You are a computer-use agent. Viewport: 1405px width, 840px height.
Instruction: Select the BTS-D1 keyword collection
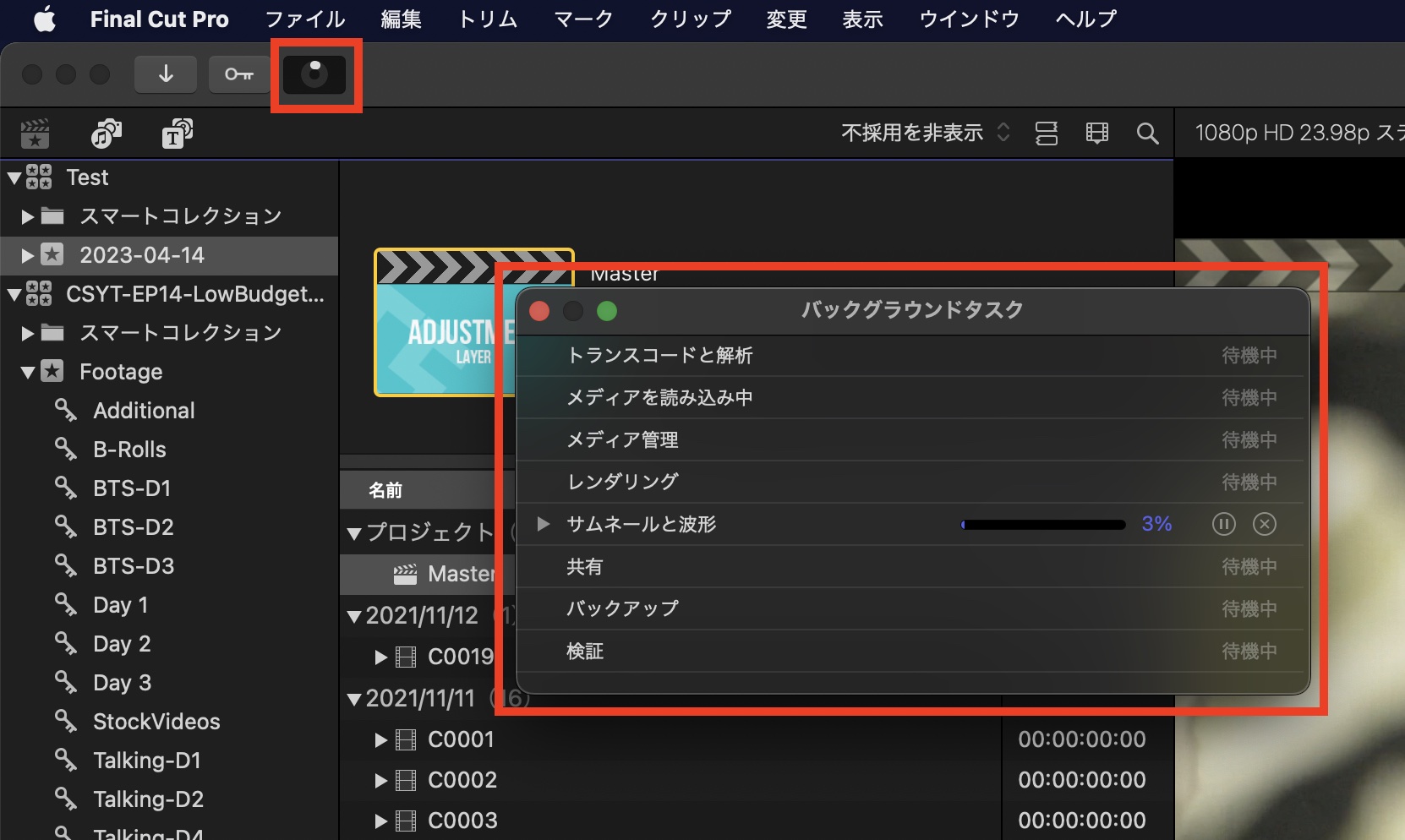132,488
